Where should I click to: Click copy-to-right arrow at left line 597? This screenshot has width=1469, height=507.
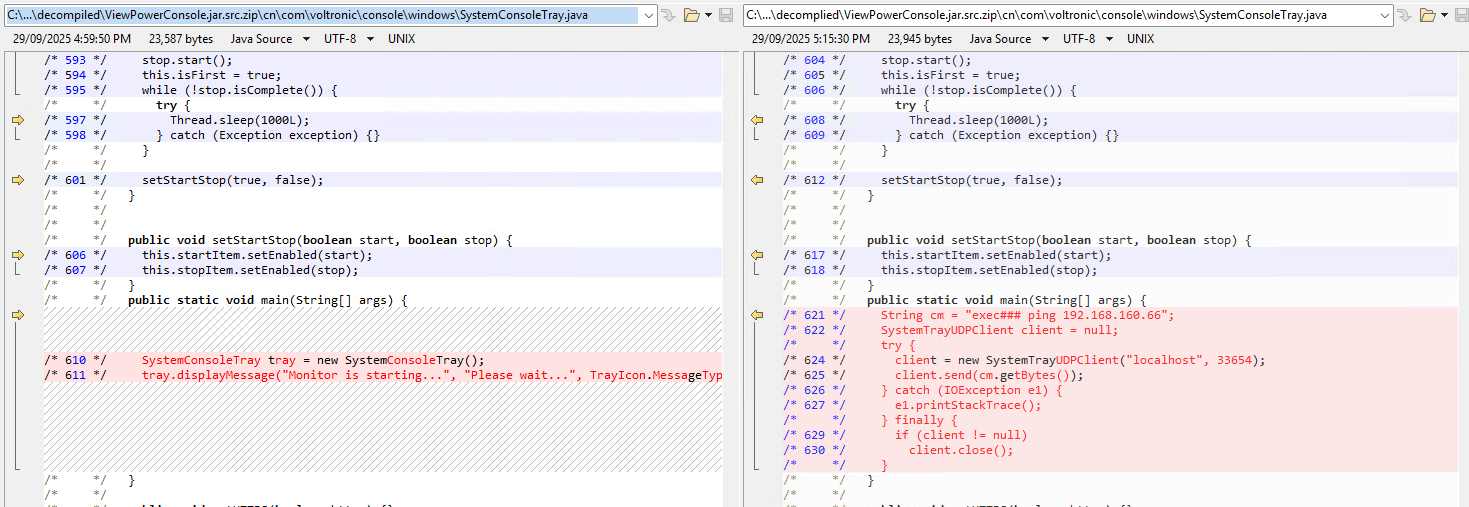(17, 120)
